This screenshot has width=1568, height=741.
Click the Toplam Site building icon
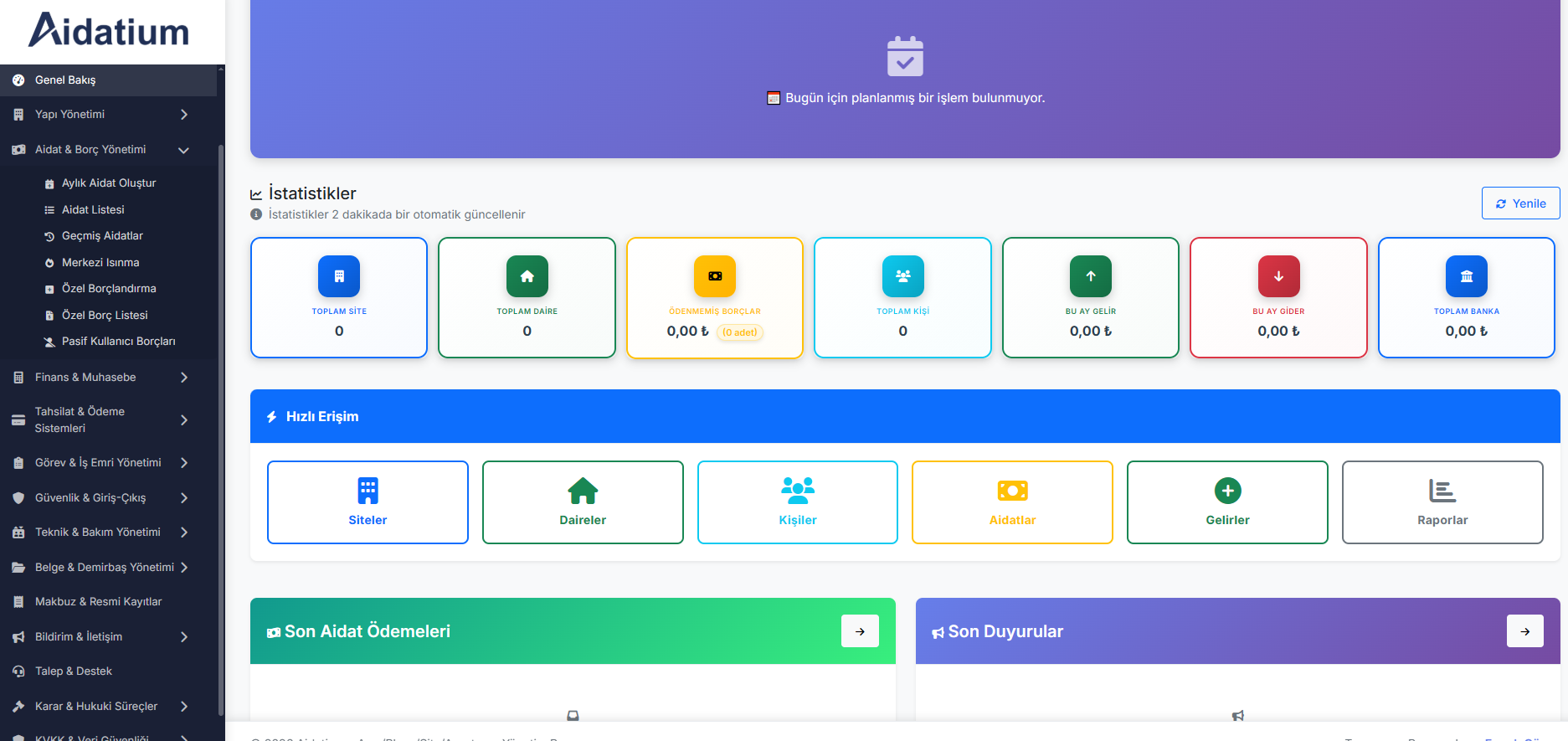[339, 276]
